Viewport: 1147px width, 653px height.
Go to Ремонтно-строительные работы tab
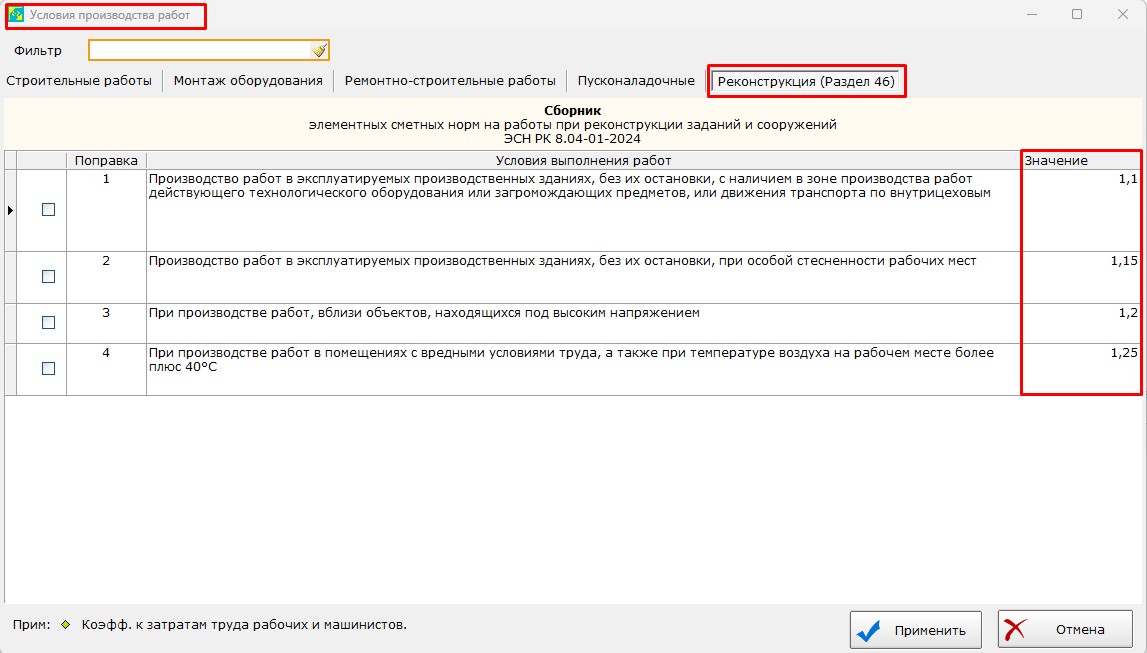coord(450,81)
